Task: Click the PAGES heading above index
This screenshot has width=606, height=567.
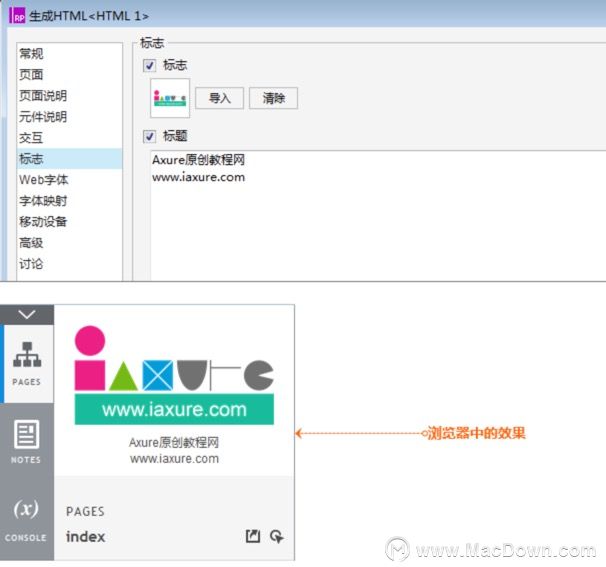Action: 85,511
